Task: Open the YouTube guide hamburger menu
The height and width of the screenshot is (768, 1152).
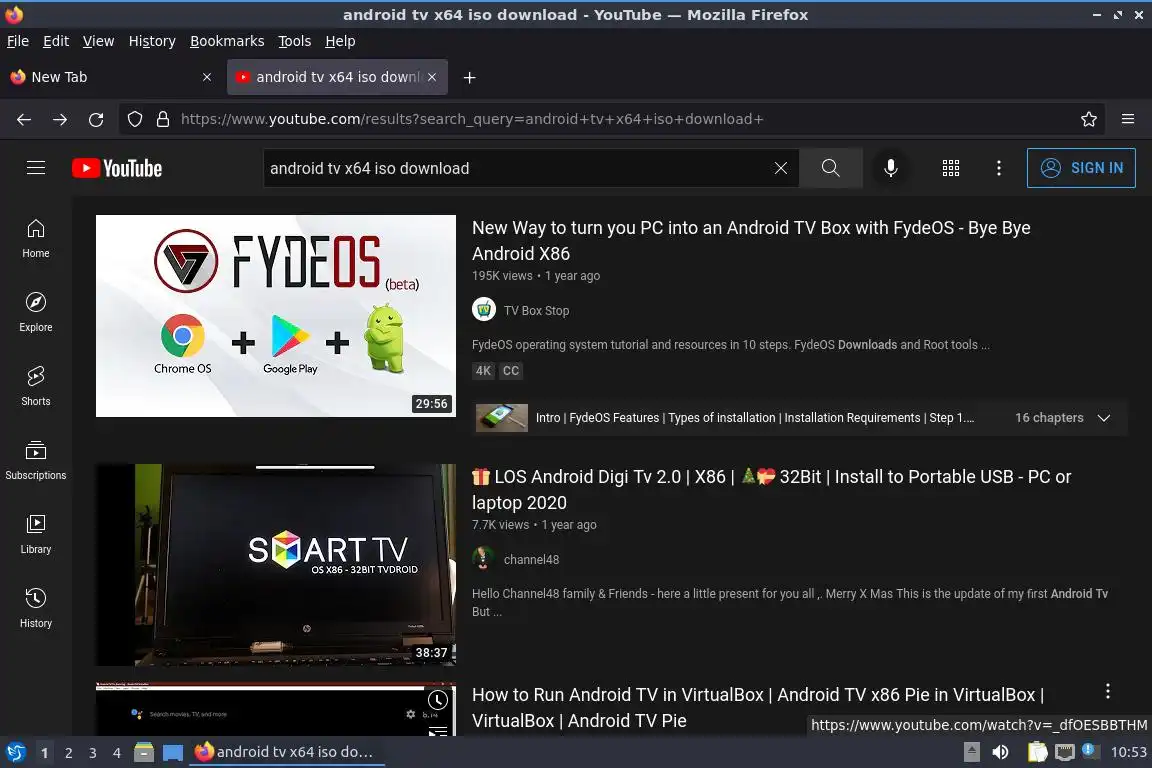Action: [x=35, y=168]
